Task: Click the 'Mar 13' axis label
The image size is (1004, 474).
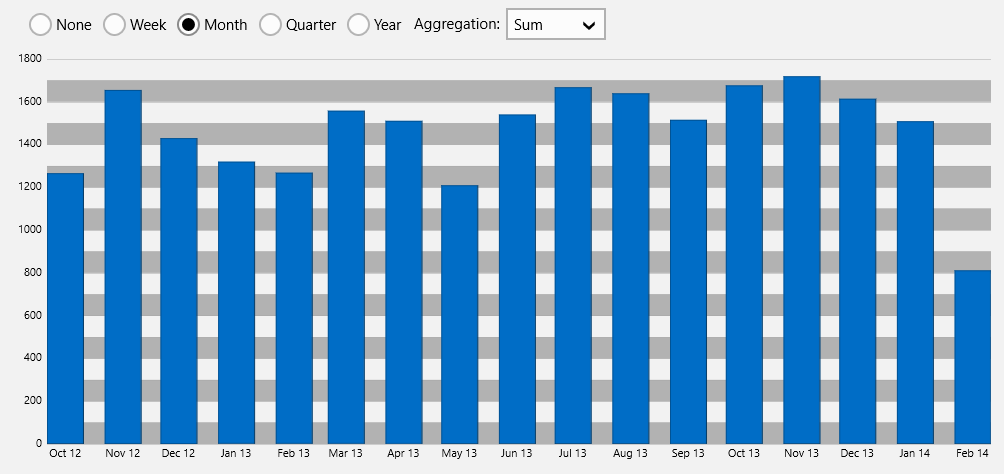Action: [346, 454]
